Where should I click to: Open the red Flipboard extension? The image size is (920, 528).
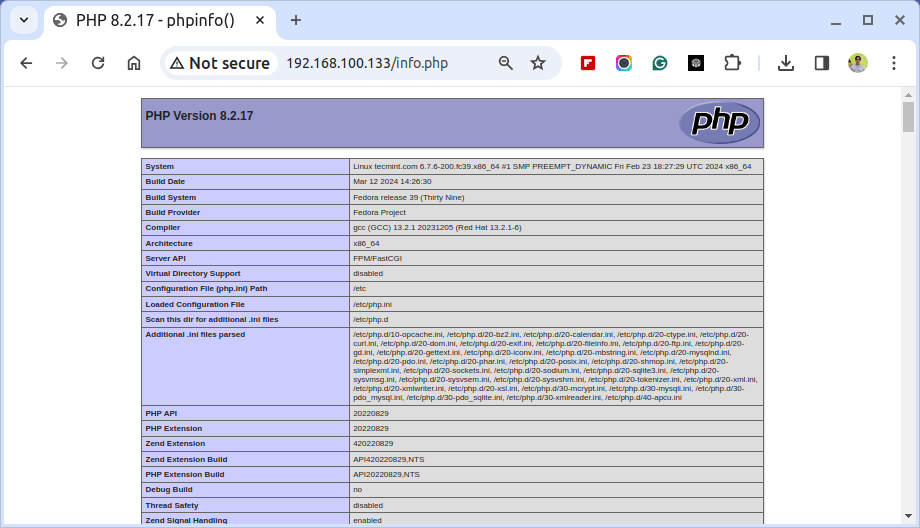pyautogui.click(x=587, y=63)
